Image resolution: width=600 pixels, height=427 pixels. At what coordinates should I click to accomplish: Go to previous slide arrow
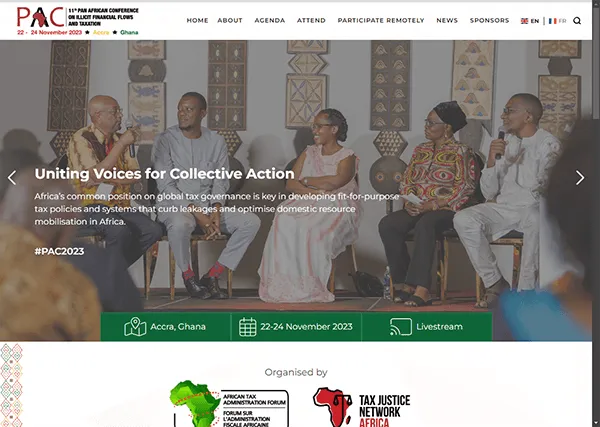pyautogui.click(x=12, y=178)
